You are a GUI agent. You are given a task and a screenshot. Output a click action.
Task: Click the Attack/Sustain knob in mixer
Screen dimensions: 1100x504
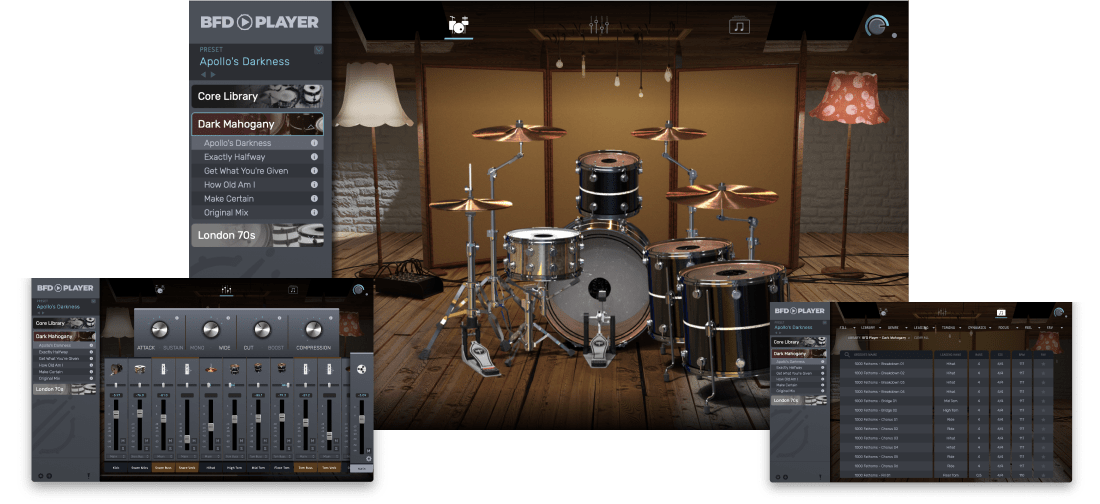point(160,329)
